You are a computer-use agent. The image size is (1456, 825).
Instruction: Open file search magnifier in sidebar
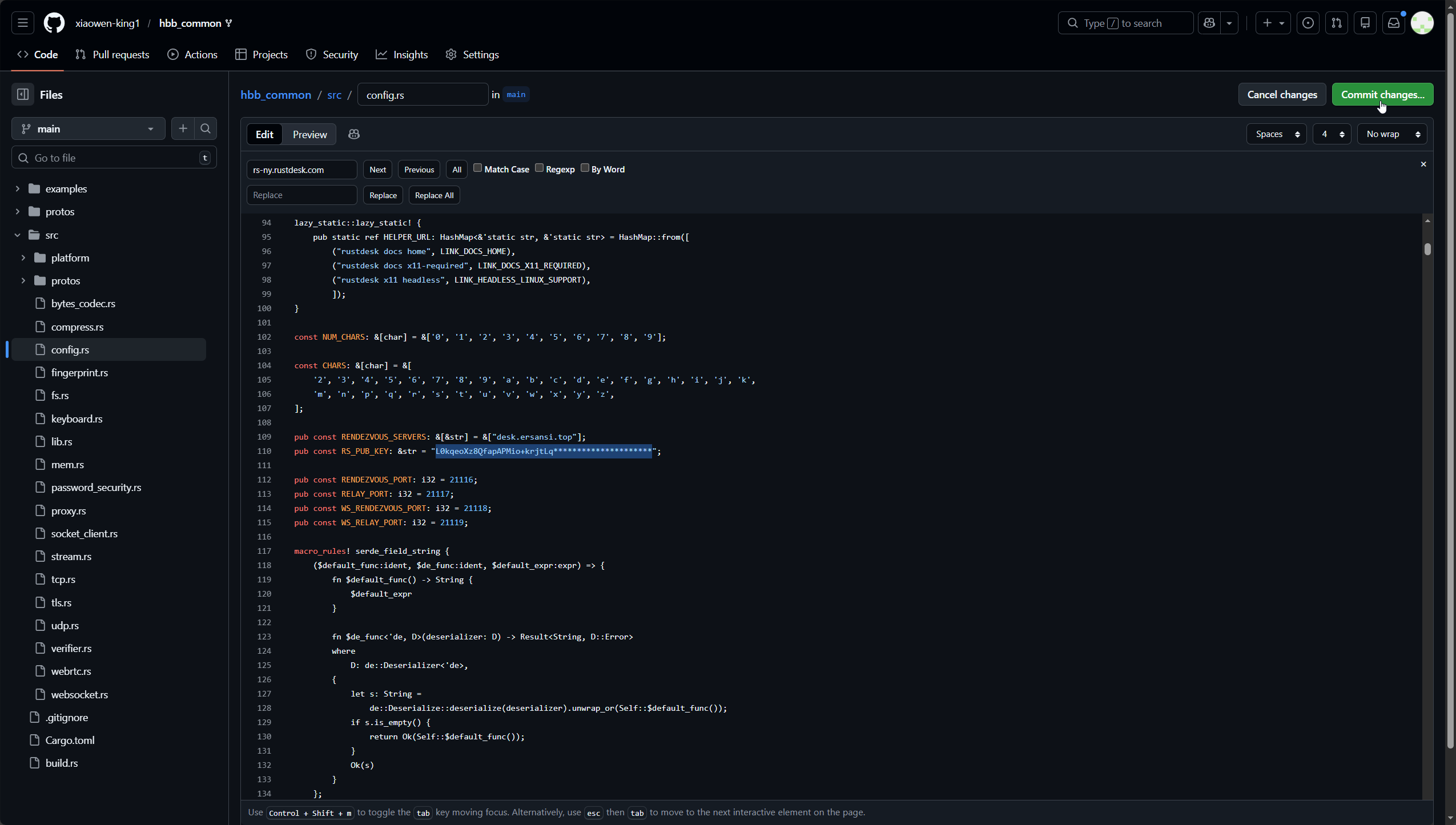coord(206,129)
